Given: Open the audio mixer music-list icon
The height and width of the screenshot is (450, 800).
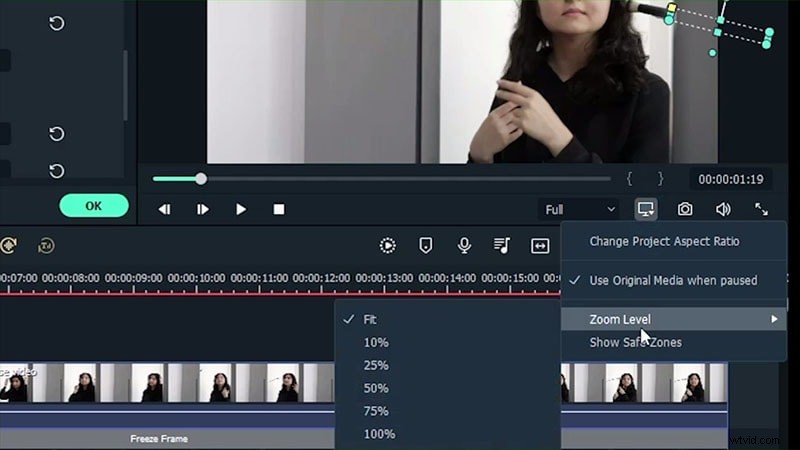Looking at the screenshot, I should (x=502, y=245).
